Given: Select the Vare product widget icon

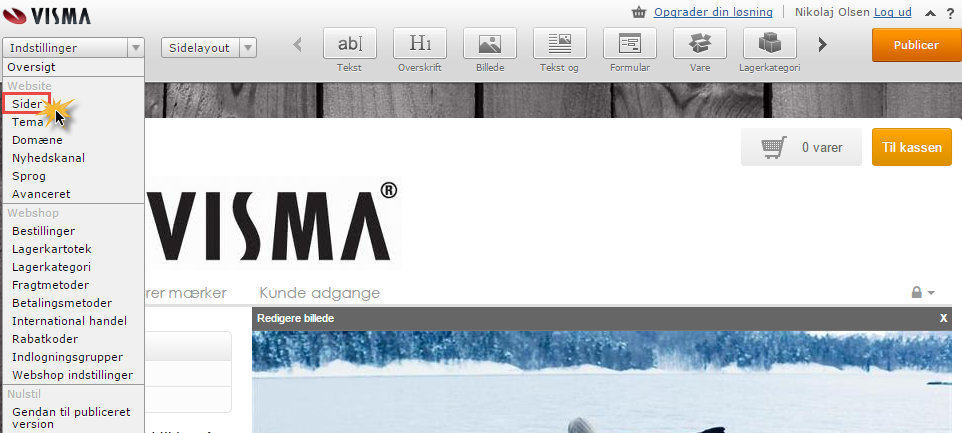Looking at the screenshot, I should click(x=699, y=43).
